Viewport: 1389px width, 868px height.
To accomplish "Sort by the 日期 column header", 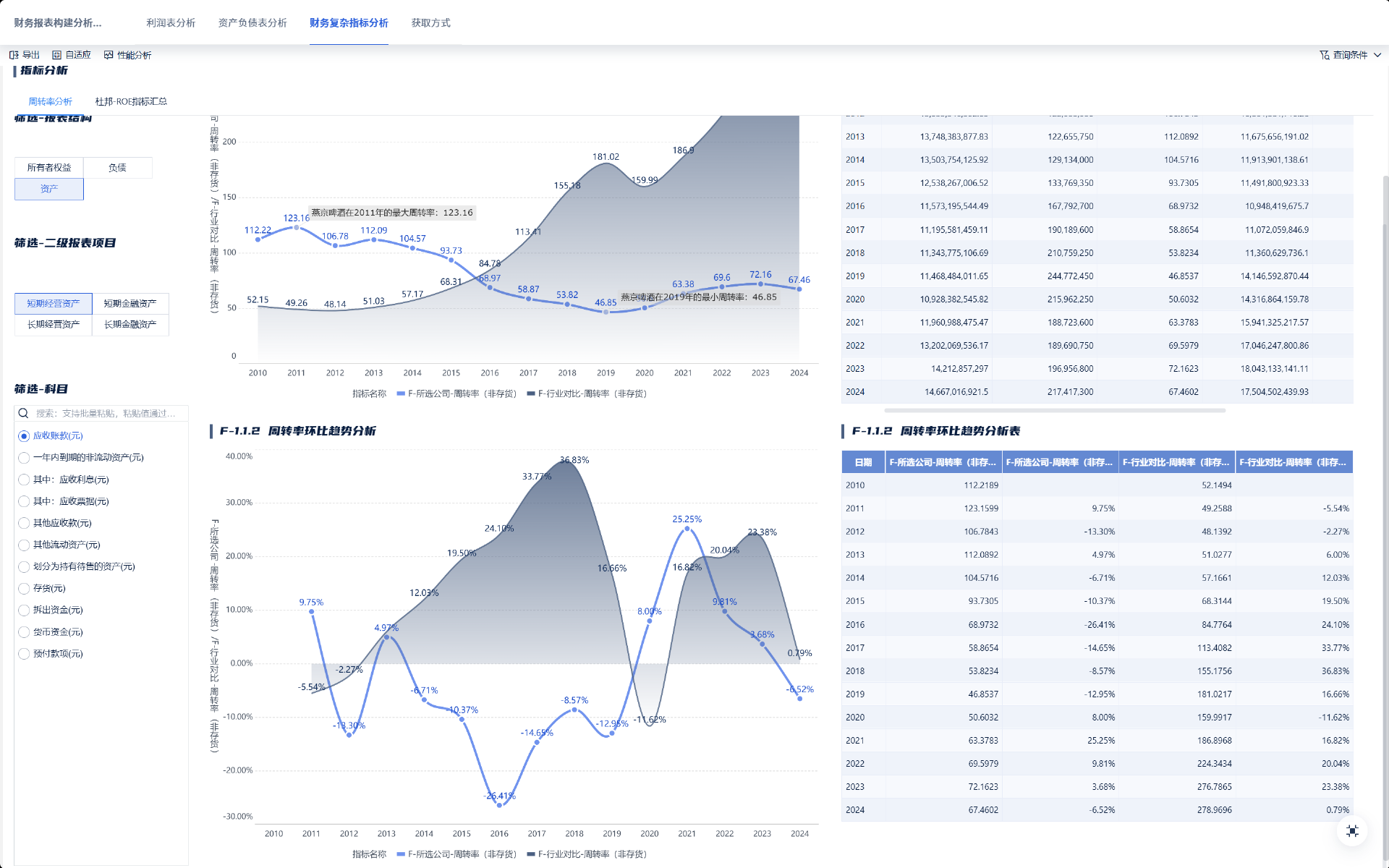I will 863,462.
